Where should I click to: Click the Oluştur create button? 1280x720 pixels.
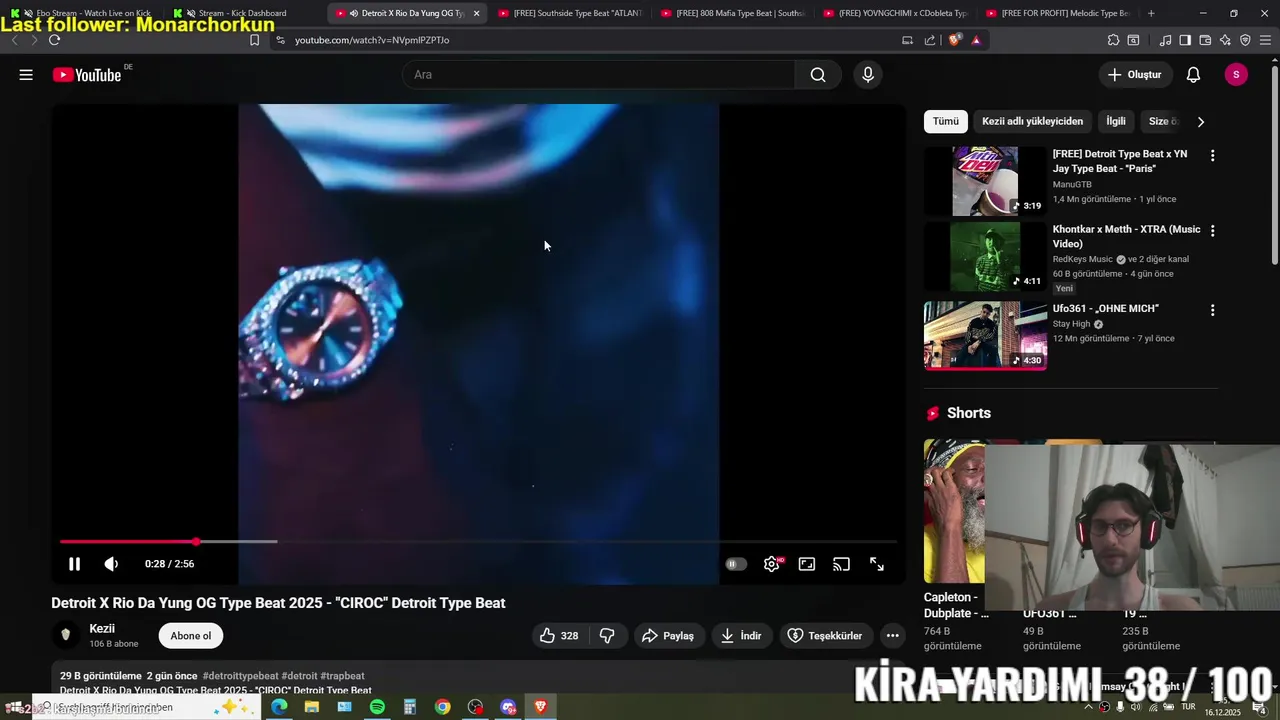click(x=1135, y=75)
